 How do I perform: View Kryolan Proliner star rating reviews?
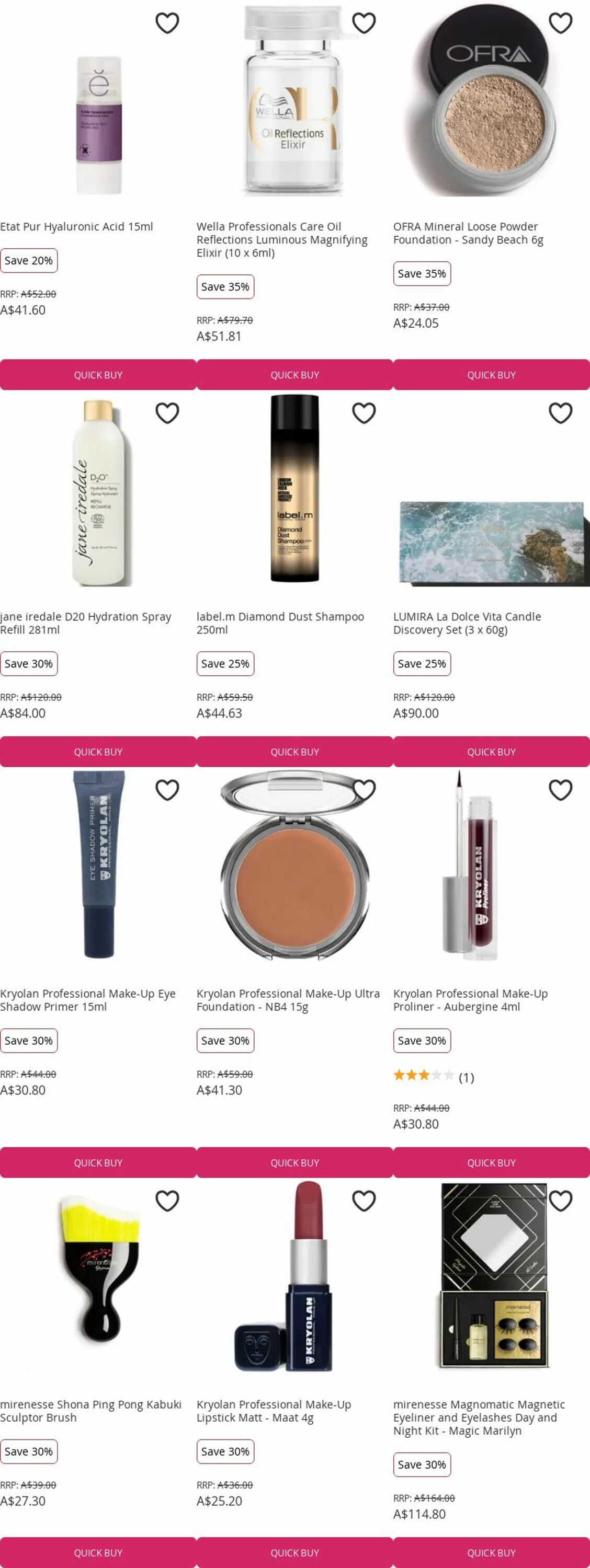click(434, 1077)
